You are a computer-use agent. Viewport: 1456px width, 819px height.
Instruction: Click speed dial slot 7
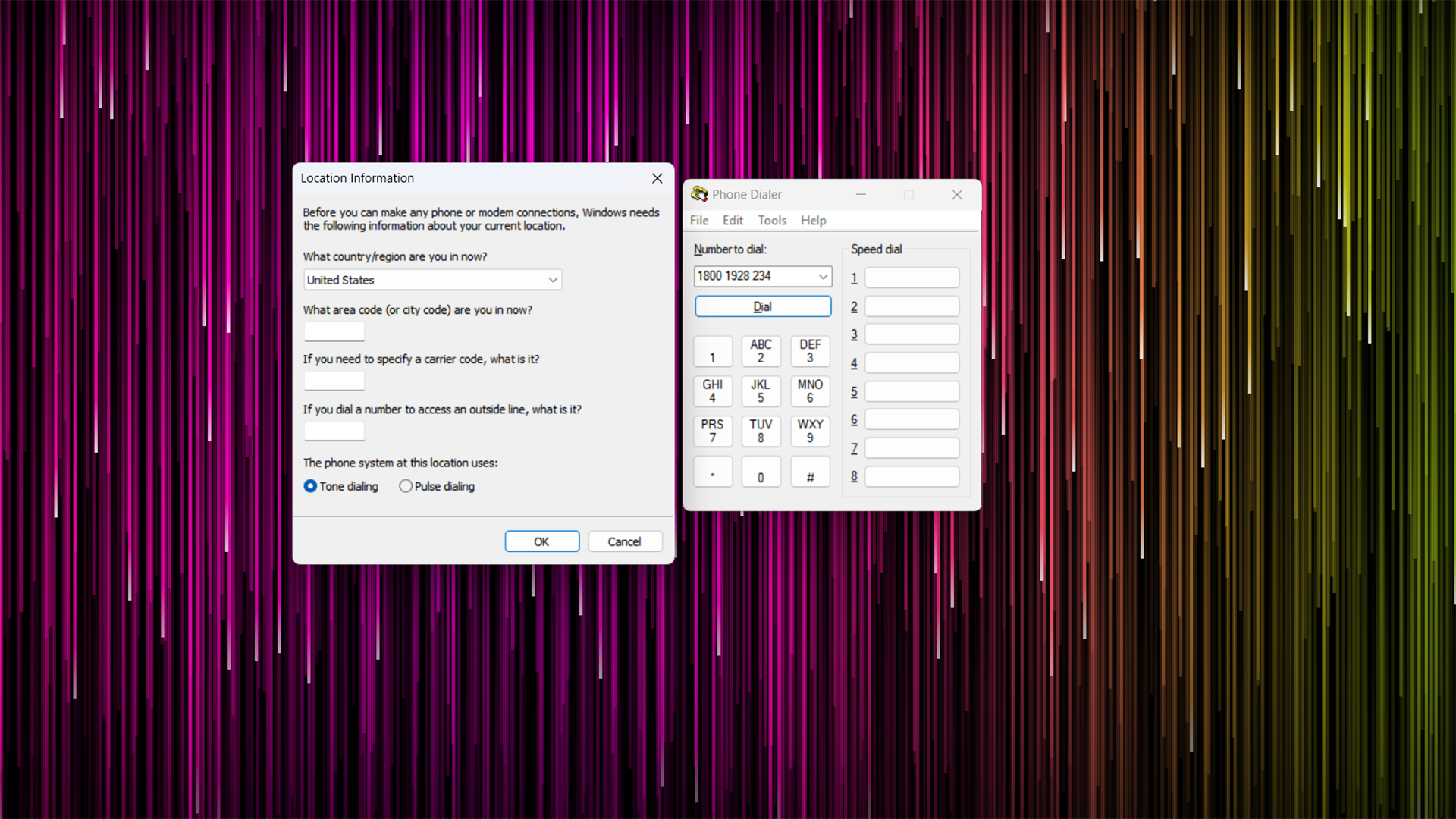912,448
